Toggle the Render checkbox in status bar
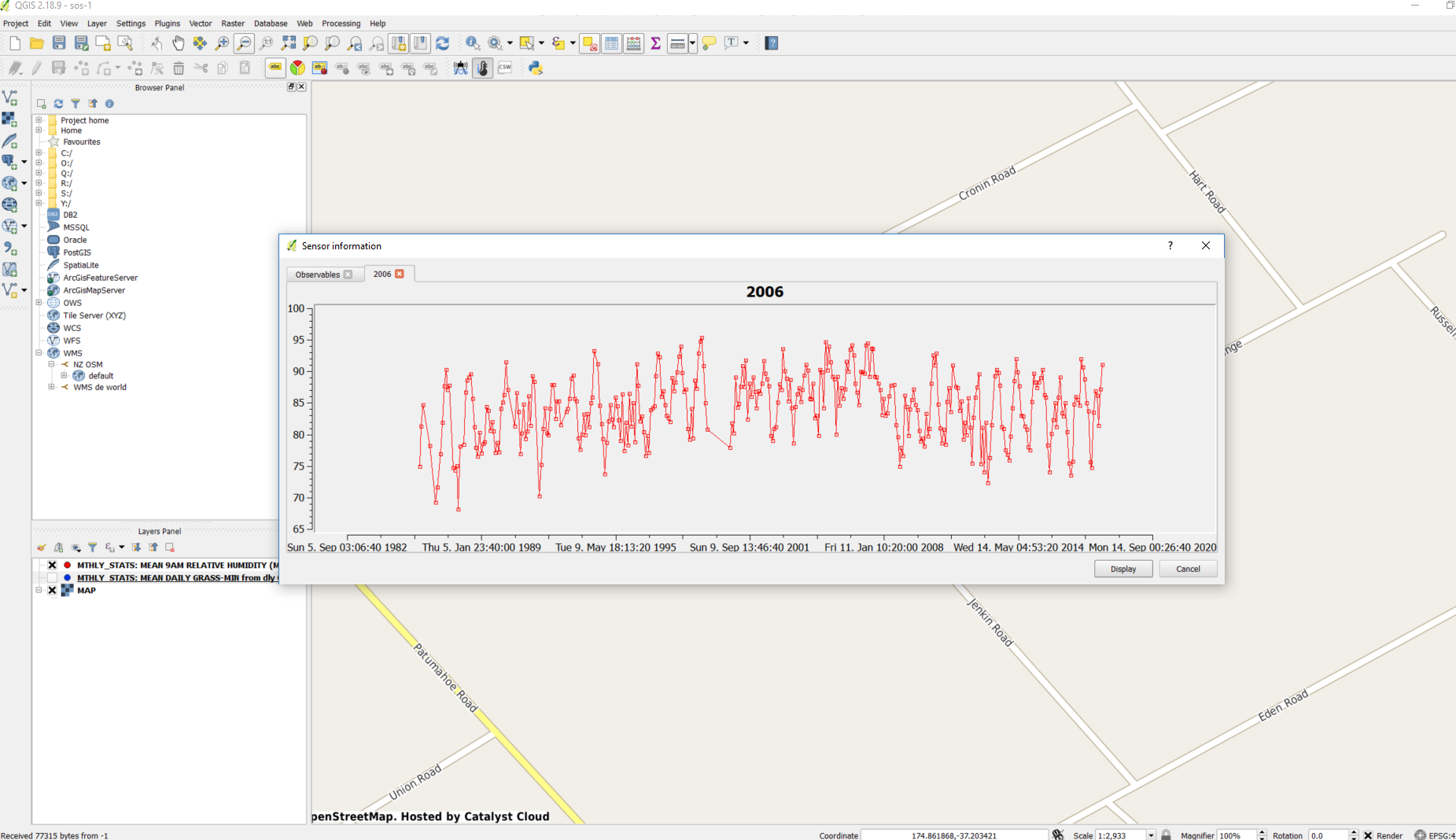The width and height of the screenshot is (1456, 840). click(1368, 835)
